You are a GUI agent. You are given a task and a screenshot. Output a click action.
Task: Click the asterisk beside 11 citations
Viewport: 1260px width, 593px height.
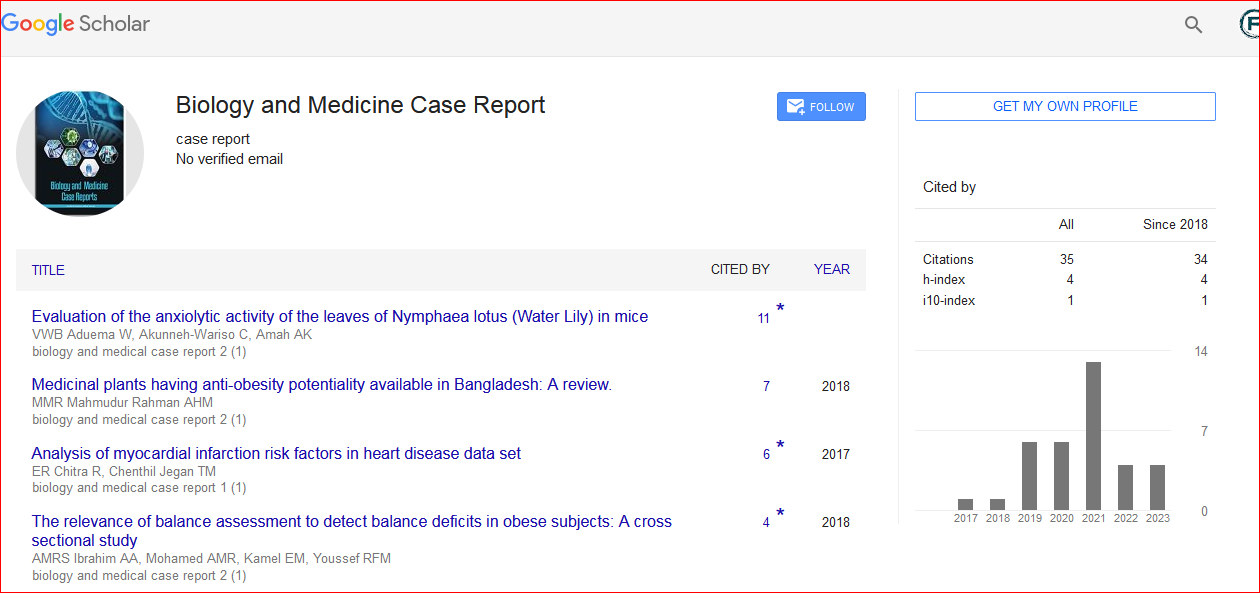(x=780, y=308)
